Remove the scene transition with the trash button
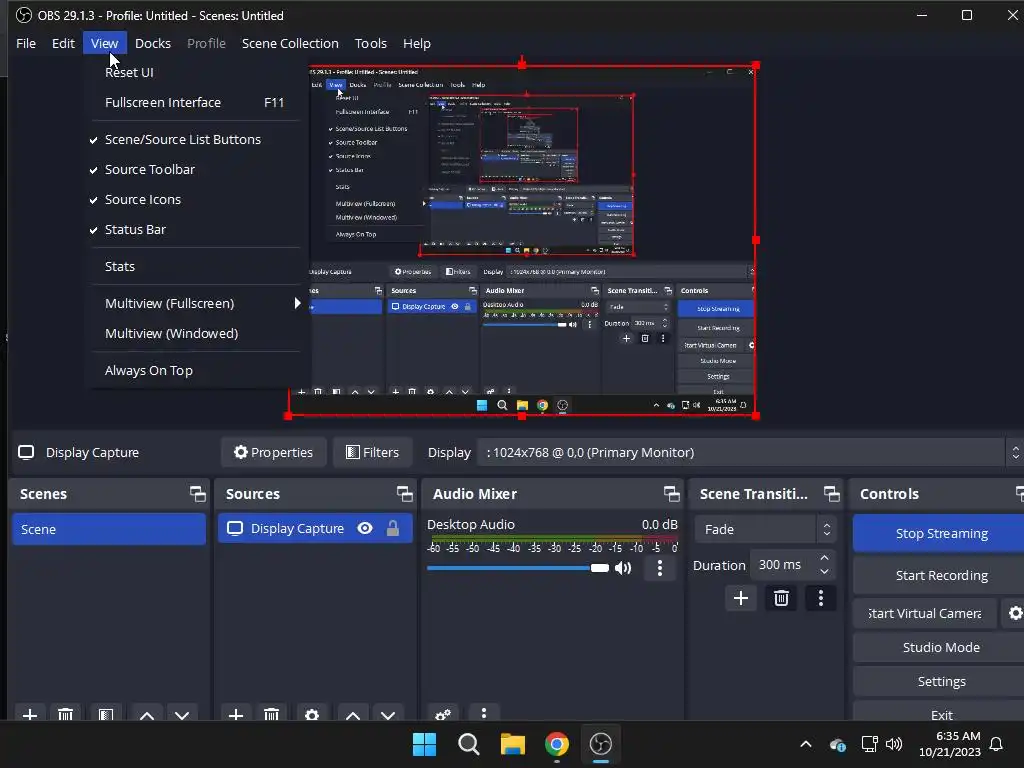This screenshot has height=768, width=1024. [781, 598]
